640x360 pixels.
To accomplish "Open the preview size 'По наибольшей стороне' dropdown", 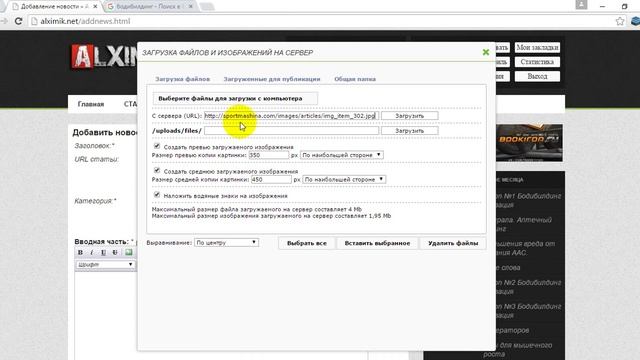I will point(342,155).
